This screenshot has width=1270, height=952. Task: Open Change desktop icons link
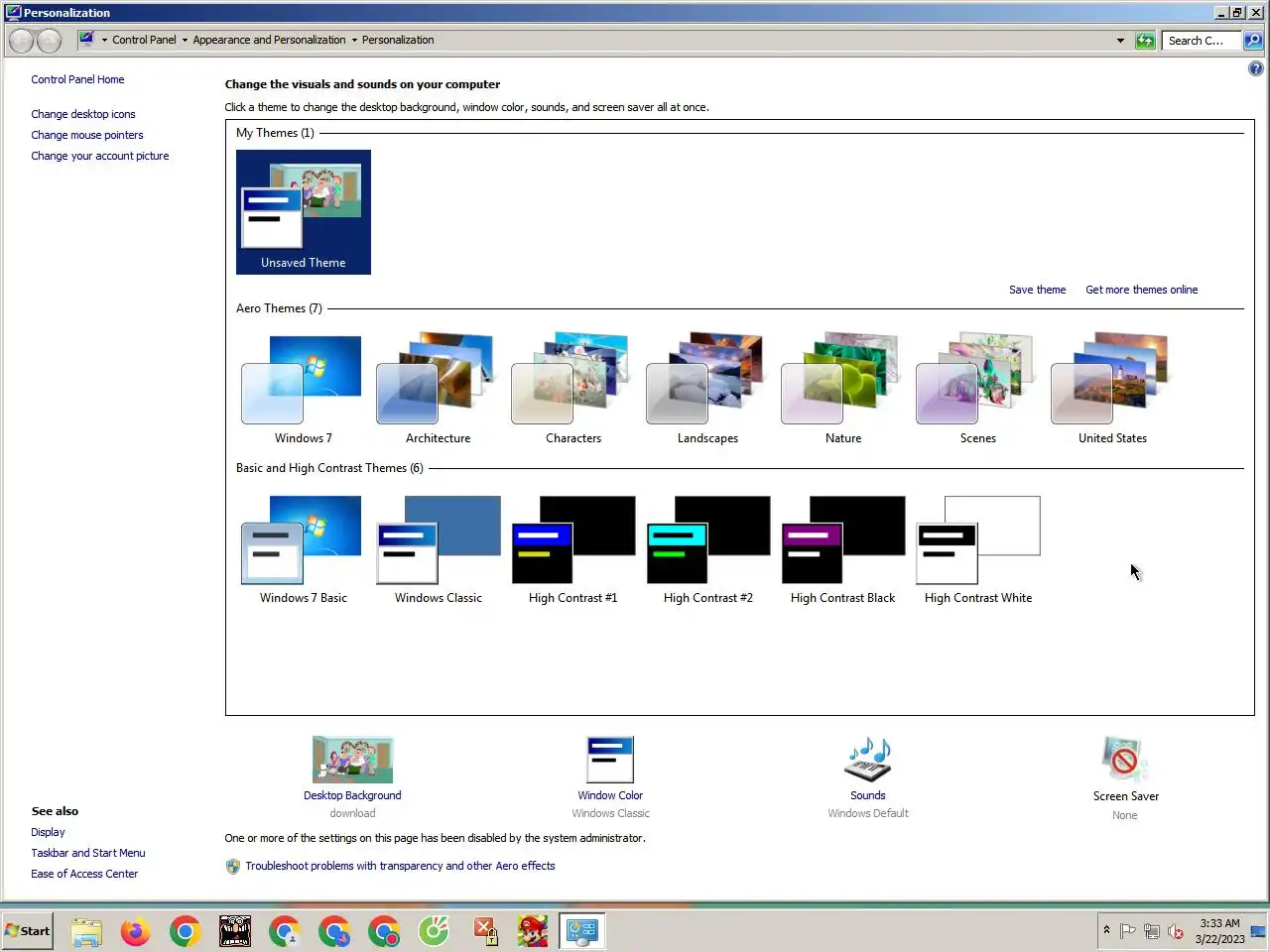83,114
